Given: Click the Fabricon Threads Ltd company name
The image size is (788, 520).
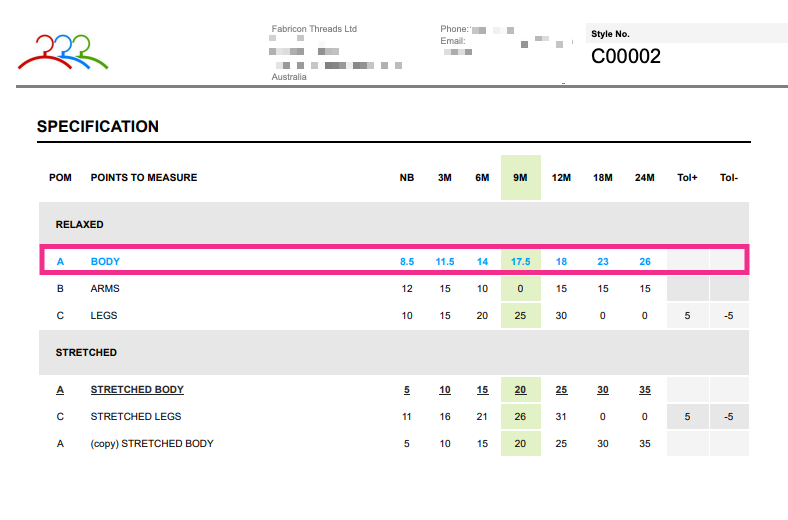Looking at the screenshot, I should click(x=314, y=29).
